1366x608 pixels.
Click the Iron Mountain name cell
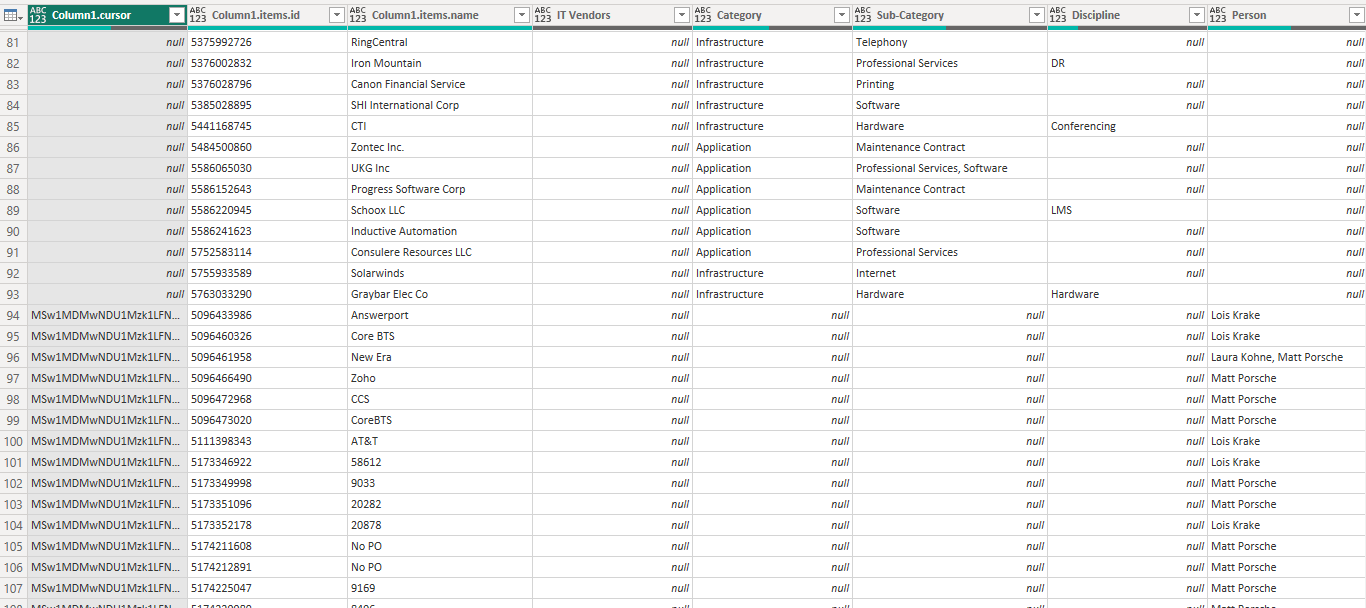click(440, 63)
